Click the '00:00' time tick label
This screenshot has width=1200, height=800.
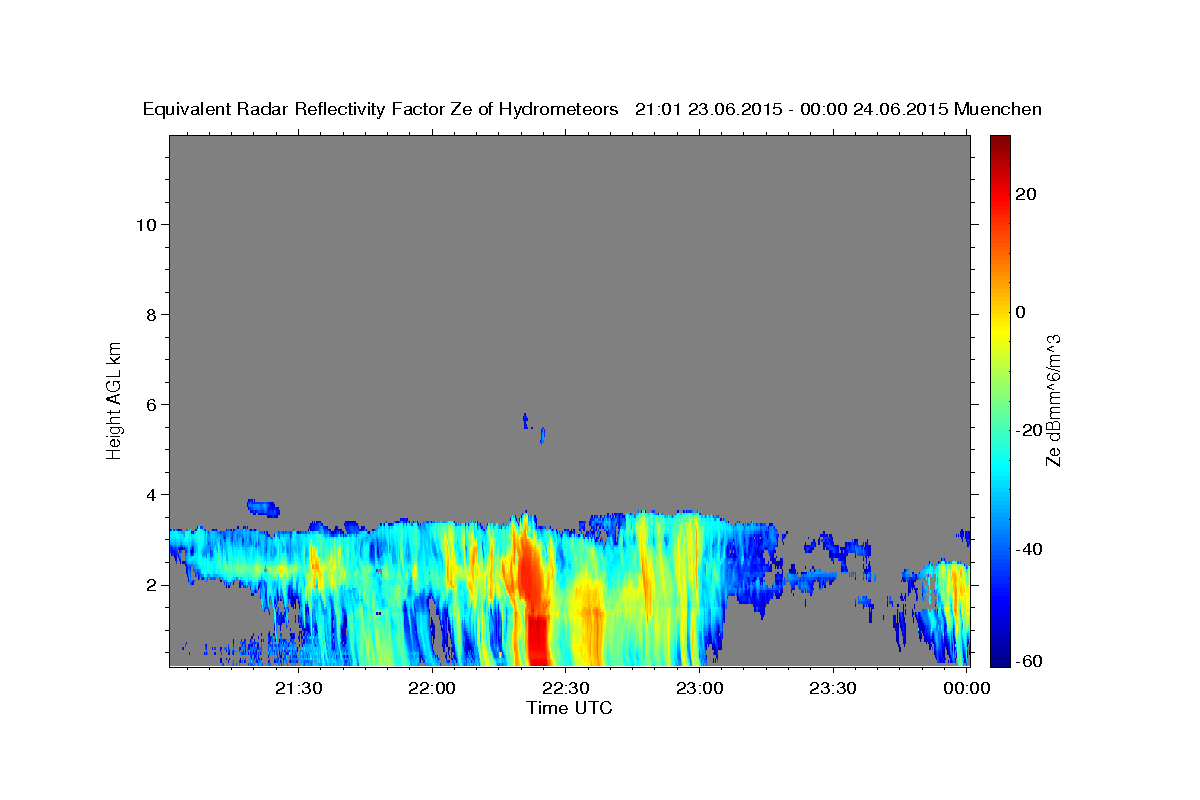point(966,688)
